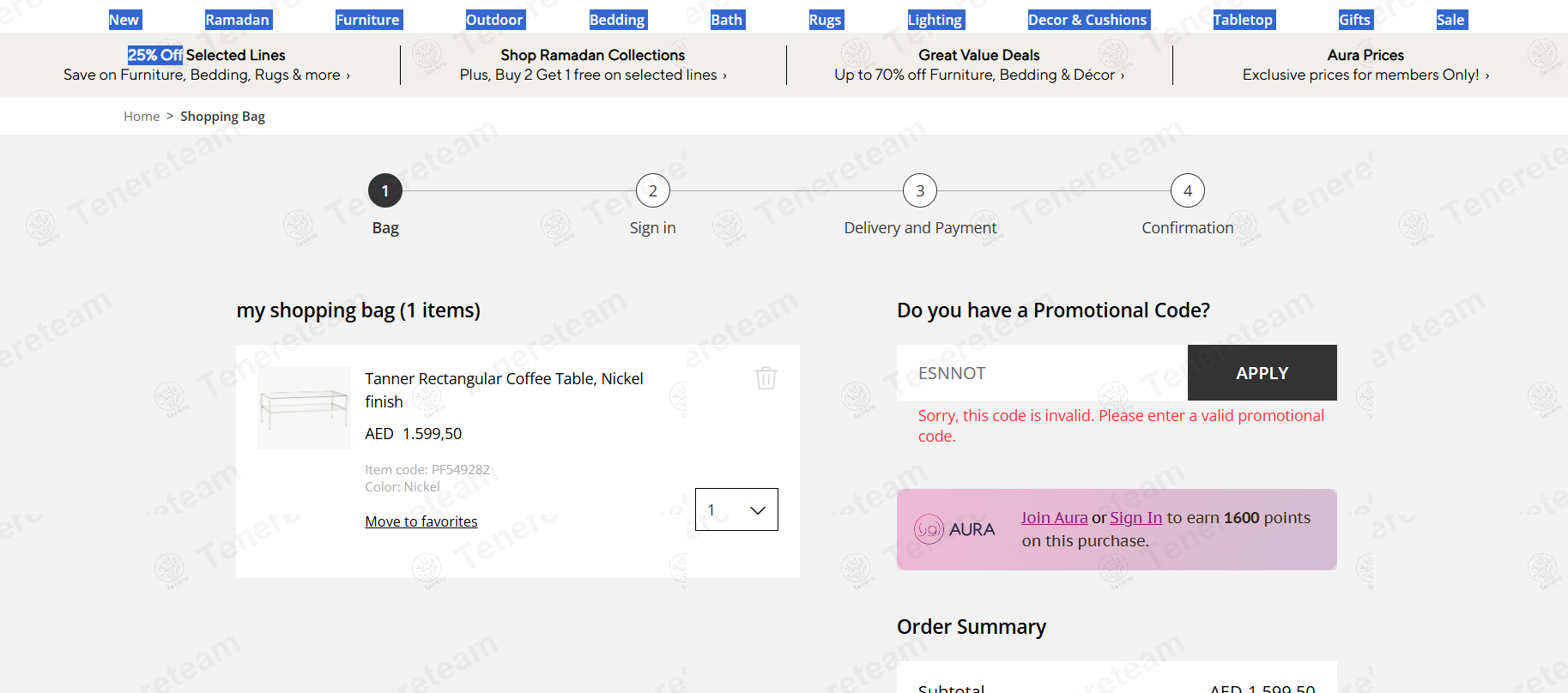The image size is (1568, 693).
Task: Click step 3 Delivery and Payment circle
Action: (920, 190)
